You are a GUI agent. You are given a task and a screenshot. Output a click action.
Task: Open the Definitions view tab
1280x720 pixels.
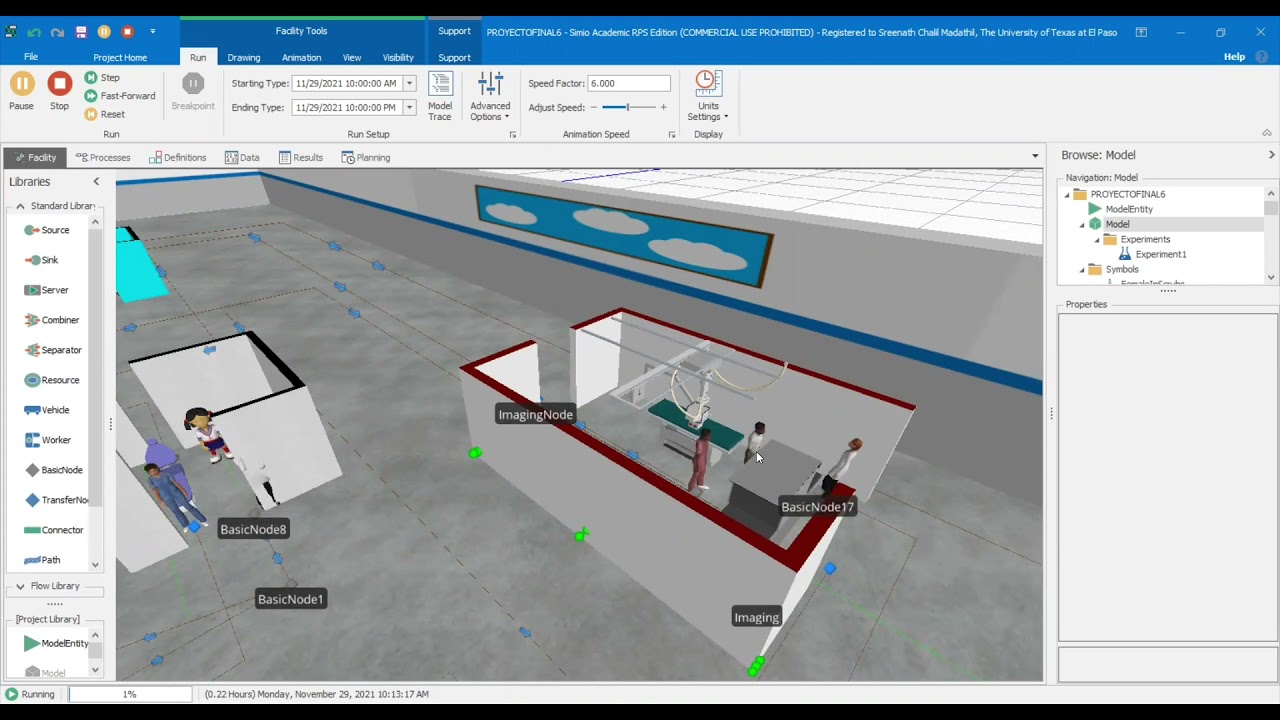coord(177,157)
